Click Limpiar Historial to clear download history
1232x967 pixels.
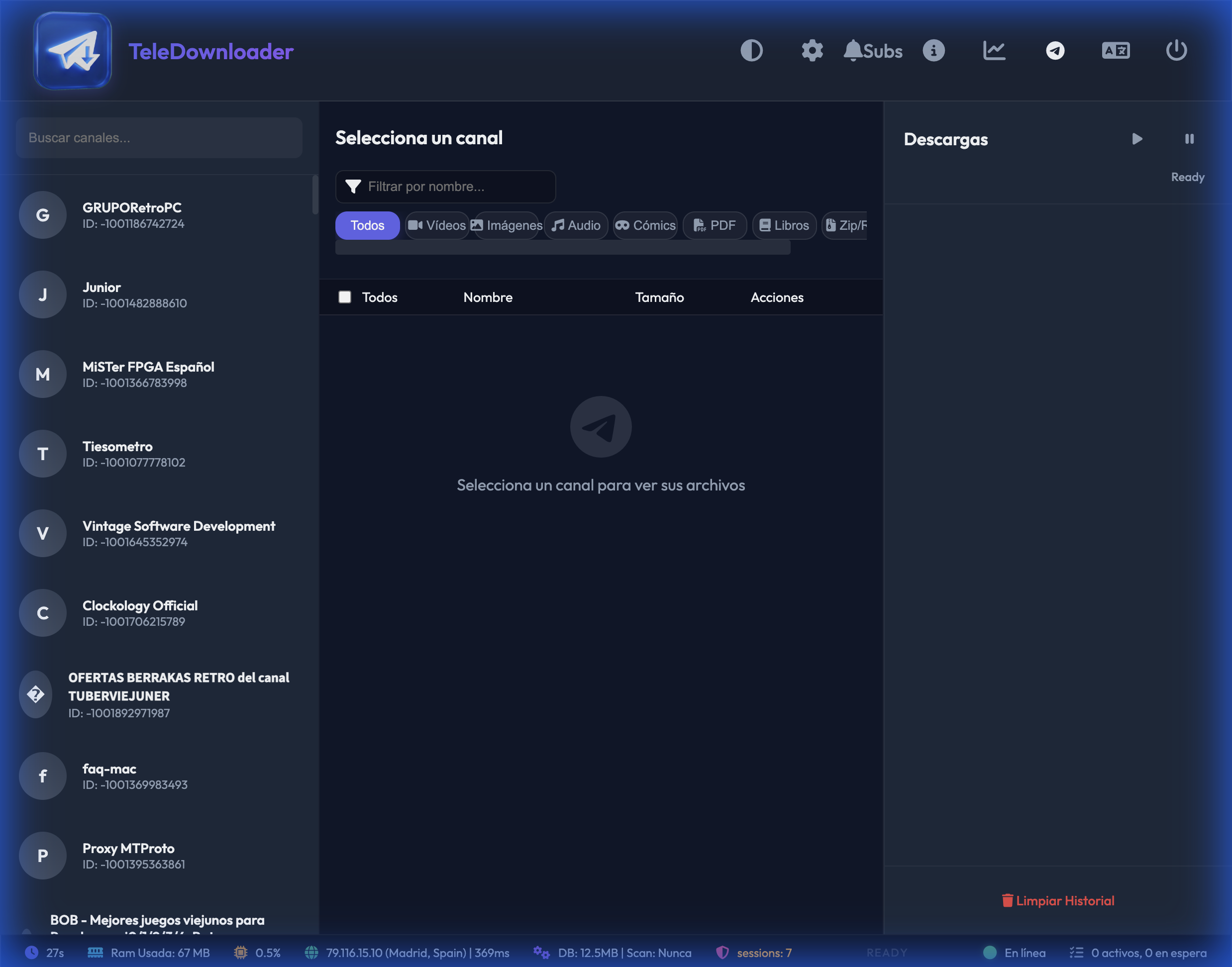[1058, 901]
